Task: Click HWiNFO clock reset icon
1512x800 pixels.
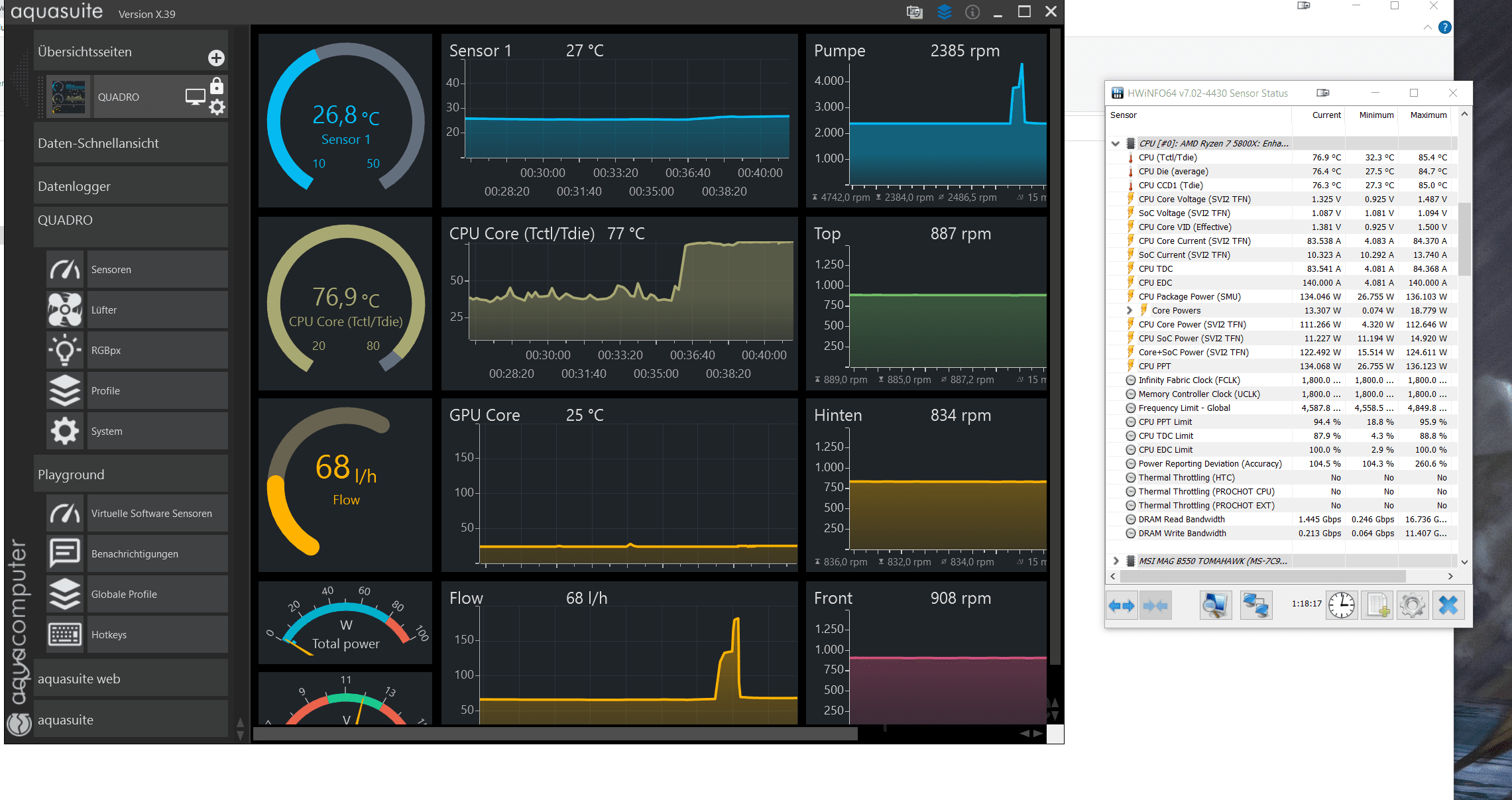Action: pos(1342,605)
